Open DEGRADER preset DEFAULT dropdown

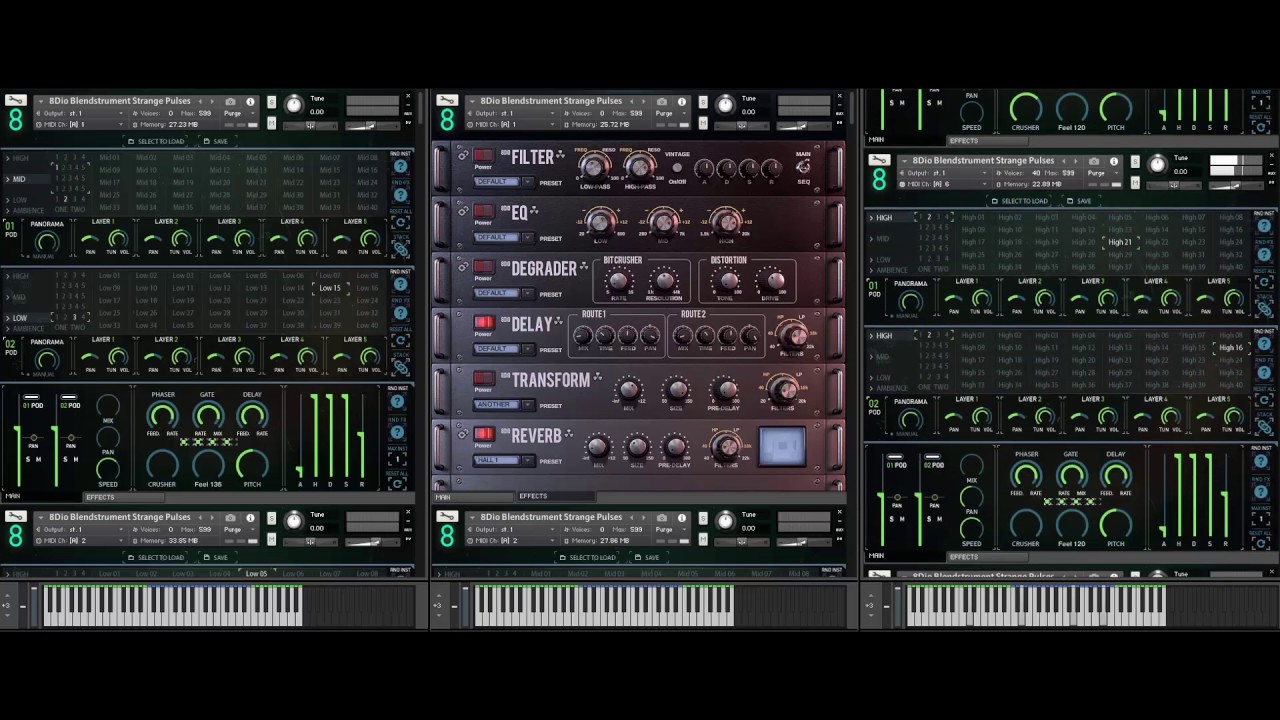[x=504, y=293]
